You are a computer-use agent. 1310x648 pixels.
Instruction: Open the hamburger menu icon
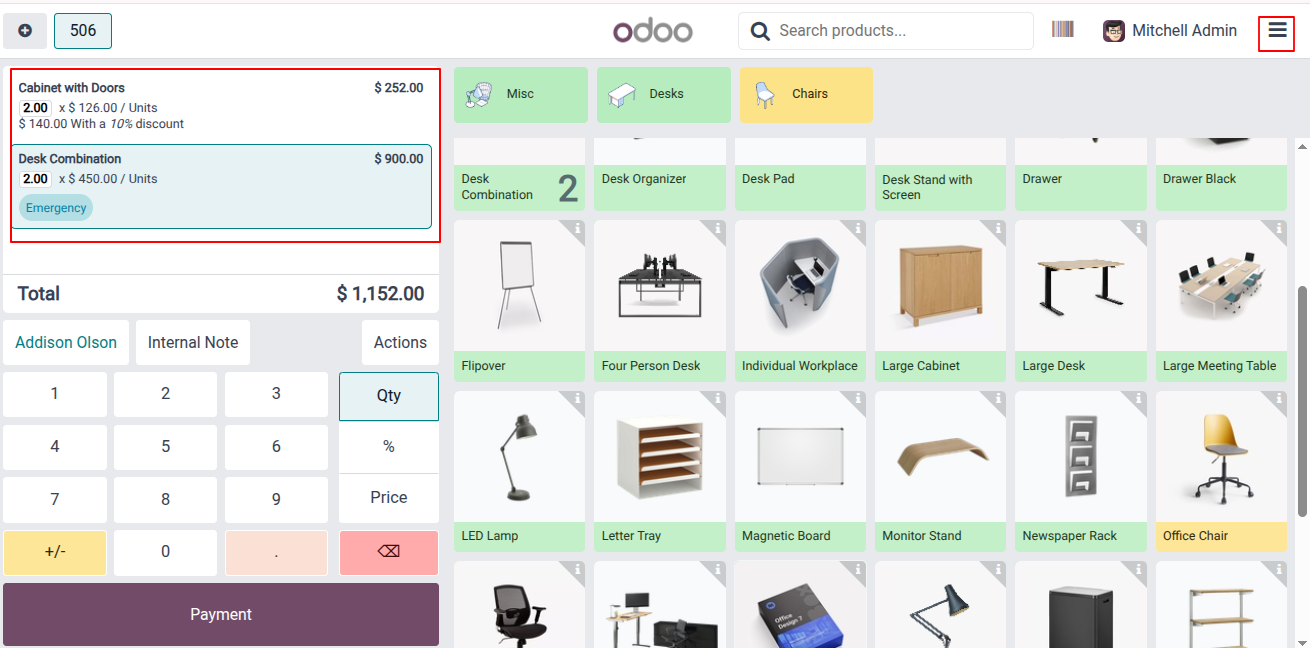pyautogui.click(x=1277, y=31)
